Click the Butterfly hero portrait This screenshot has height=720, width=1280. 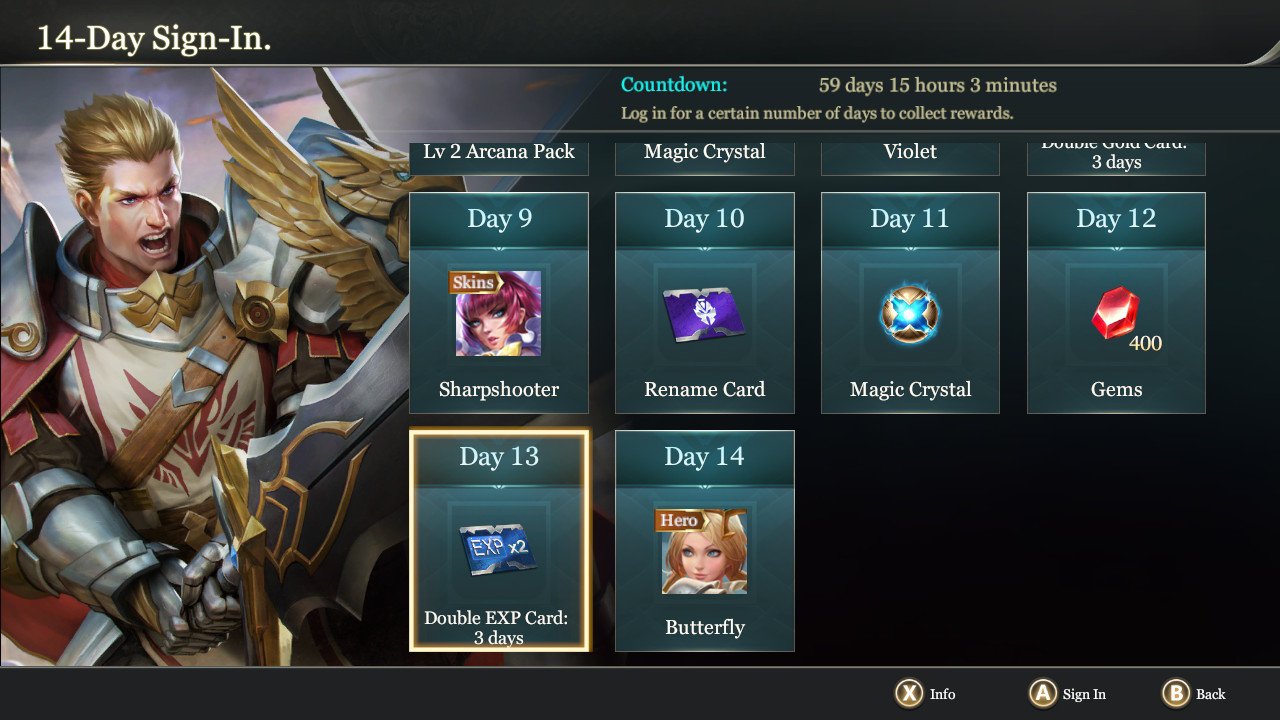(704, 551)
